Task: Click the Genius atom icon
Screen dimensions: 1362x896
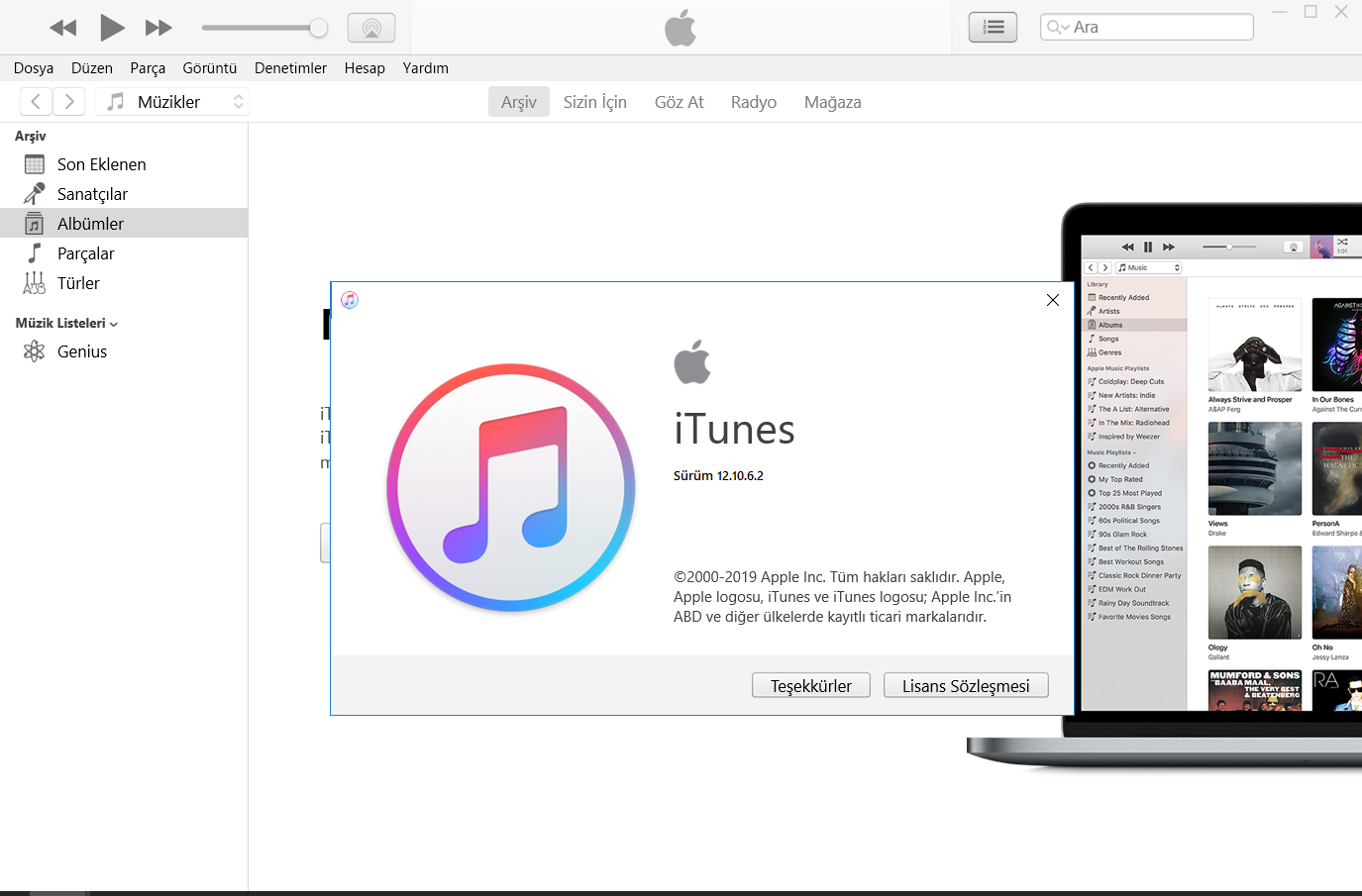Action: [35, 351]
